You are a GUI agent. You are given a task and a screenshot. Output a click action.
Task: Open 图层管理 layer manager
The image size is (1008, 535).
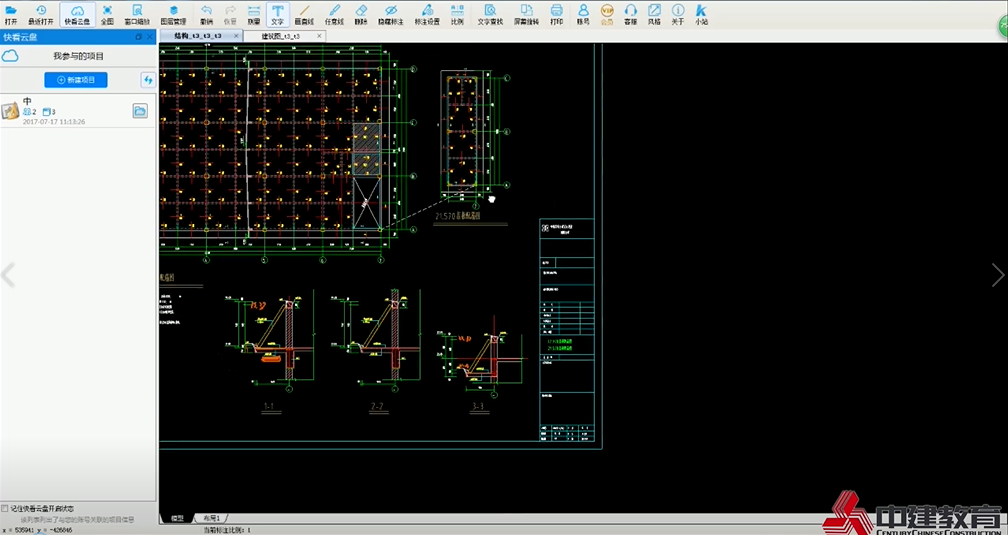173,14
